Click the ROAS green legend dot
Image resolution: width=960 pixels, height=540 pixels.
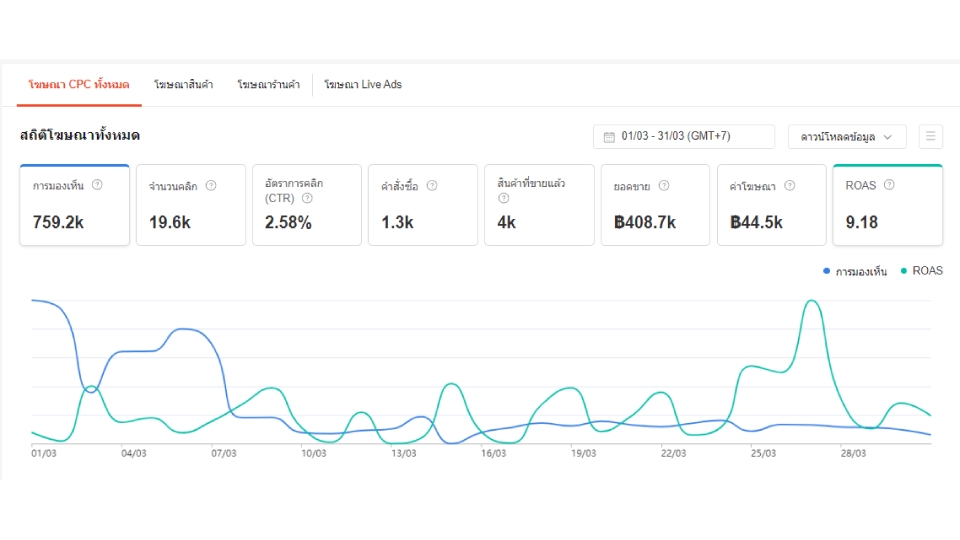[x=904, y=271]
